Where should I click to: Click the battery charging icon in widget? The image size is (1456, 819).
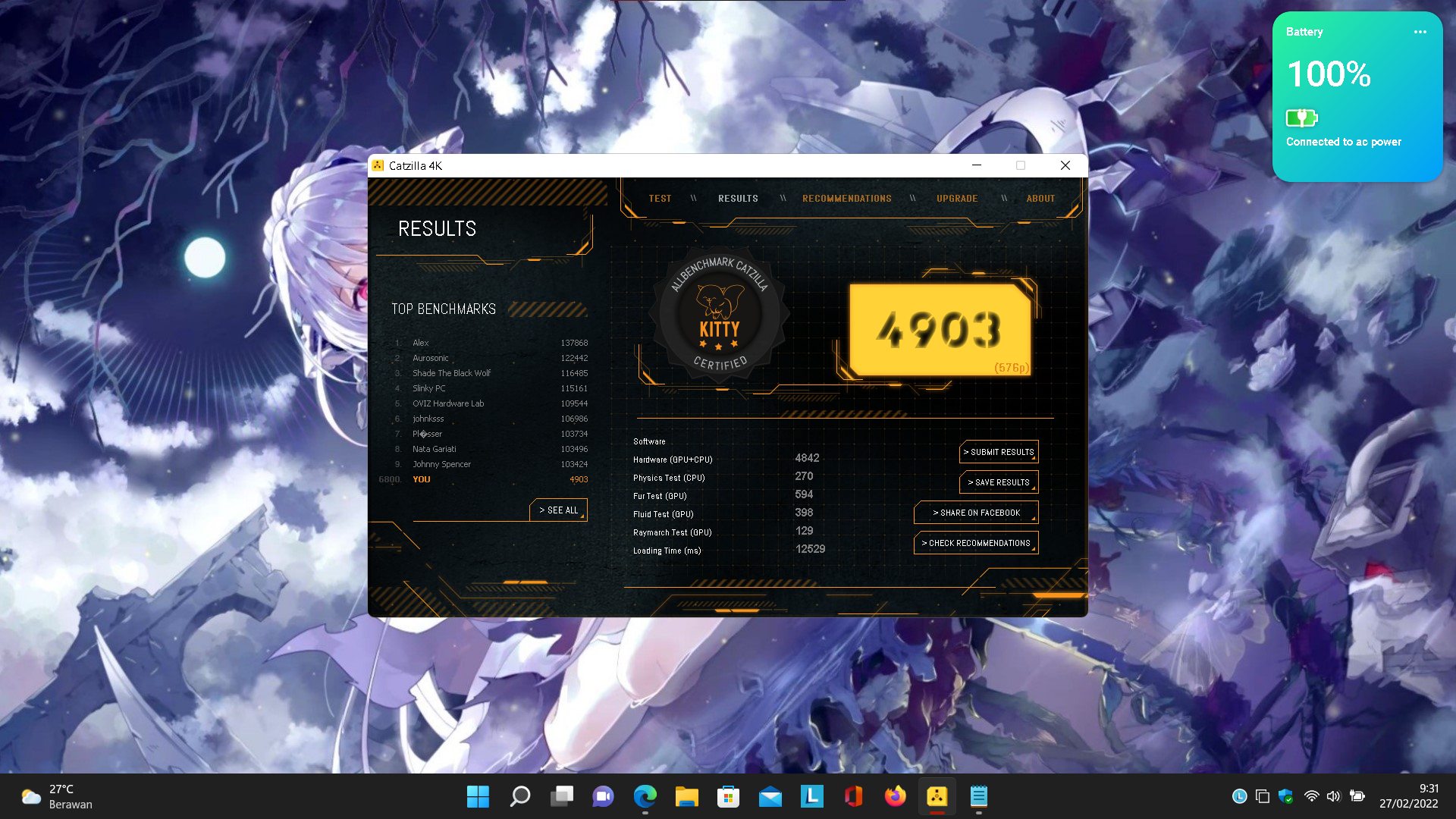click(1302, 118)
